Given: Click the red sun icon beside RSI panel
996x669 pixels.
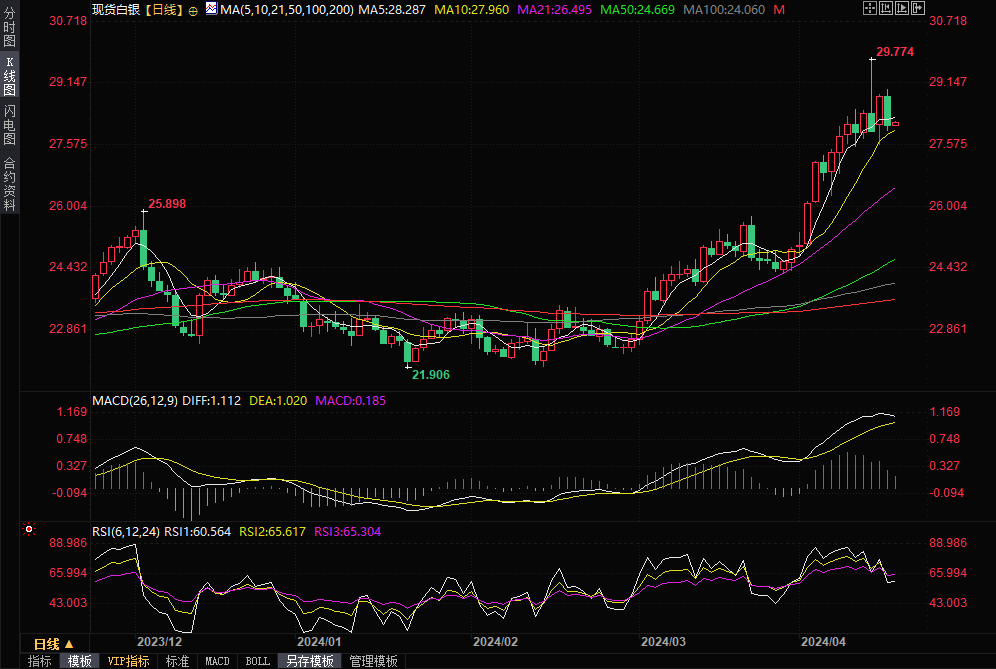Looking at the screenshot, I should 30,529.
